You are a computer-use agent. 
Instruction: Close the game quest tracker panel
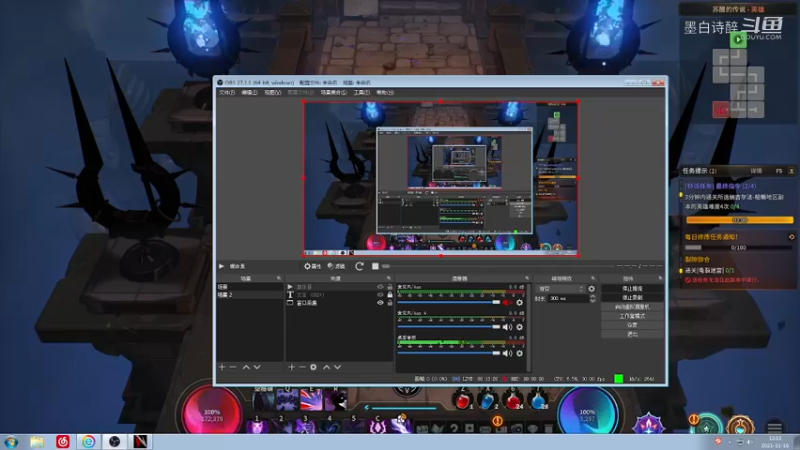coord(791,171)
